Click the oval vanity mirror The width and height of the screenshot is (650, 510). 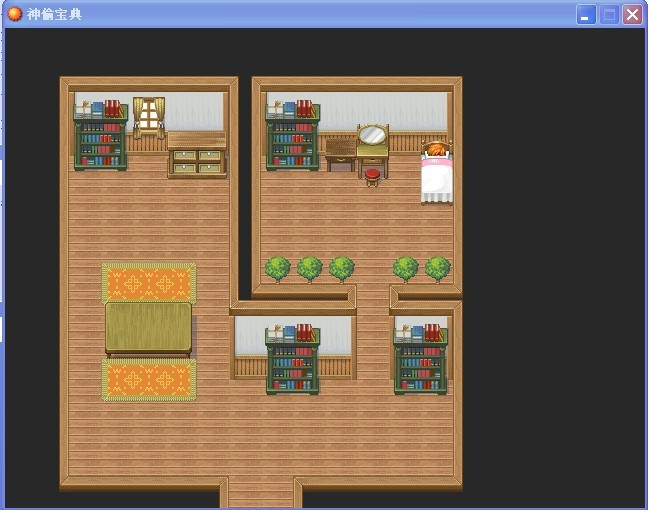click(x=372, y=134)
